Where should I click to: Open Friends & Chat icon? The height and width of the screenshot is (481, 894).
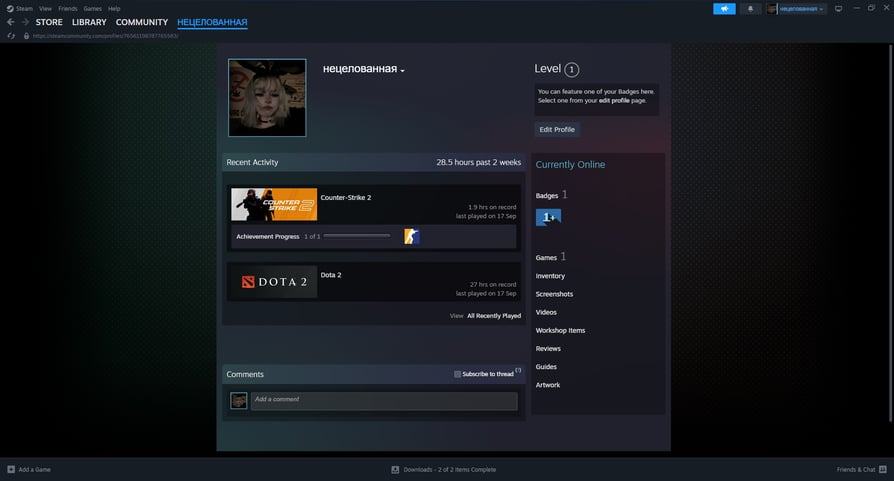883,470
